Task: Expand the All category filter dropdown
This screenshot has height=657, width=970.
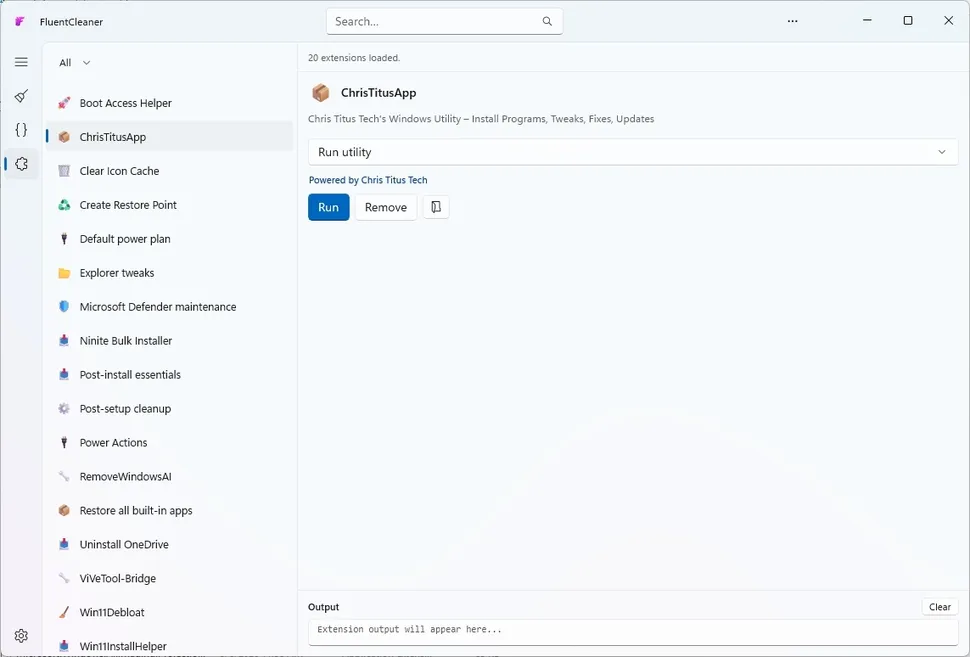Action: point(75,62)
